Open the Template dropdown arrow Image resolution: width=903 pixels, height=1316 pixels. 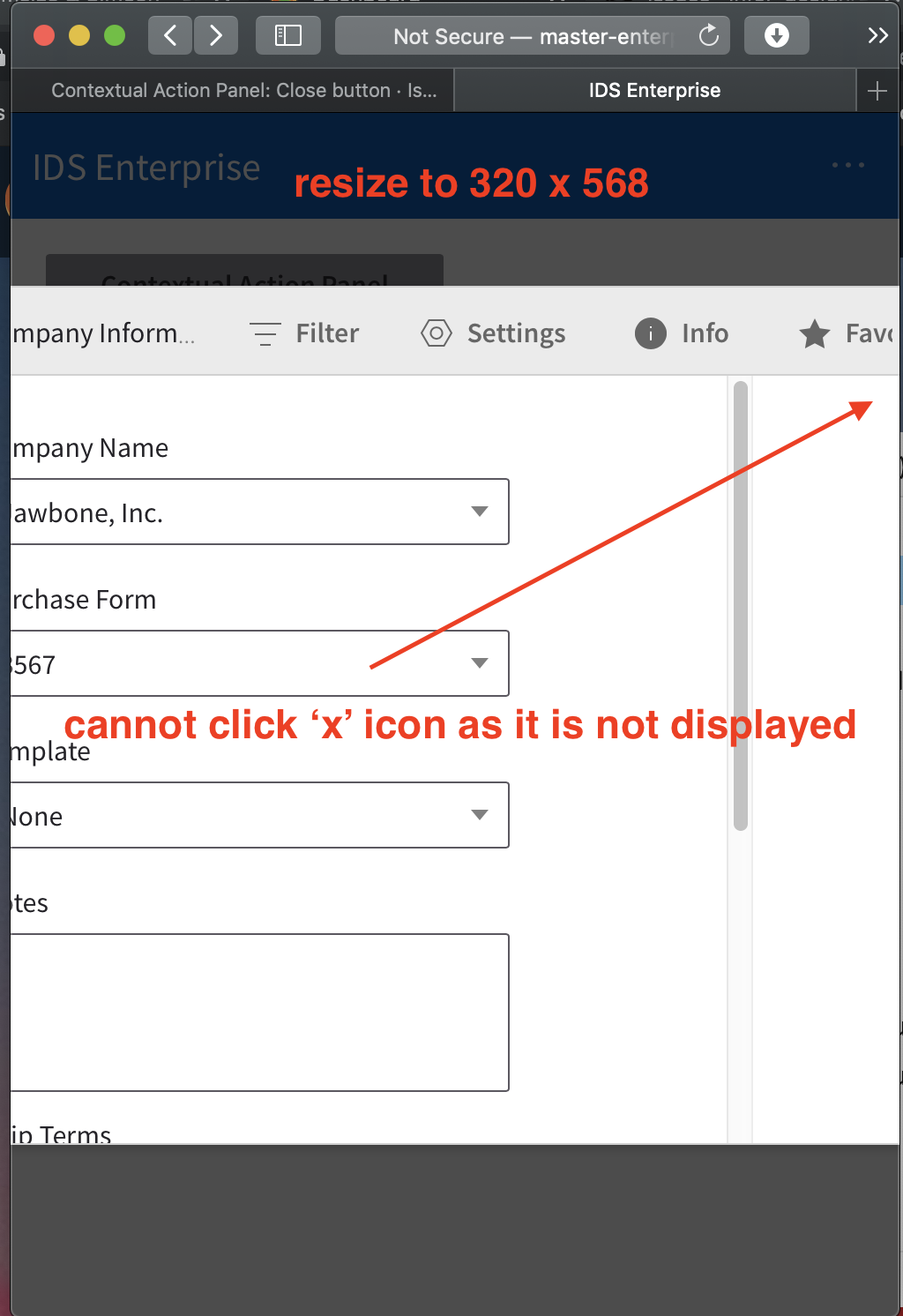point(480,815)
